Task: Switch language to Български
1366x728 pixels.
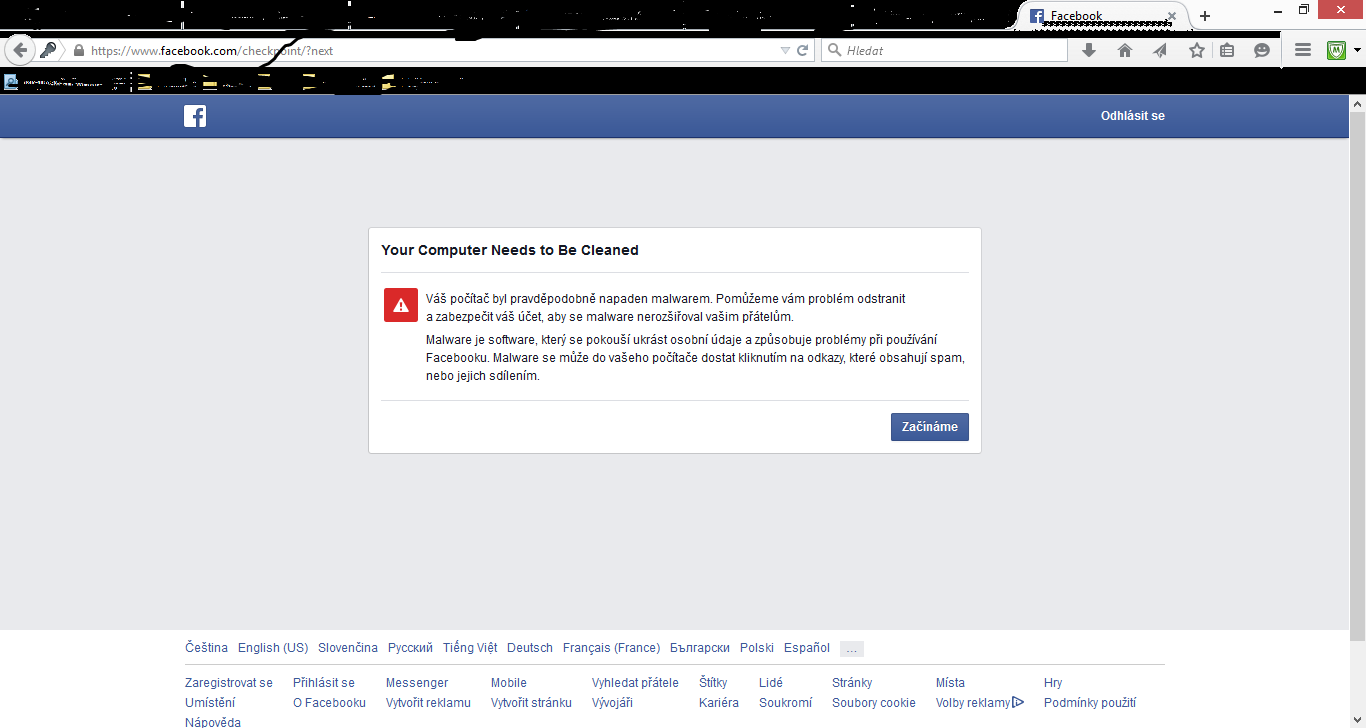Action: point(700,648)
